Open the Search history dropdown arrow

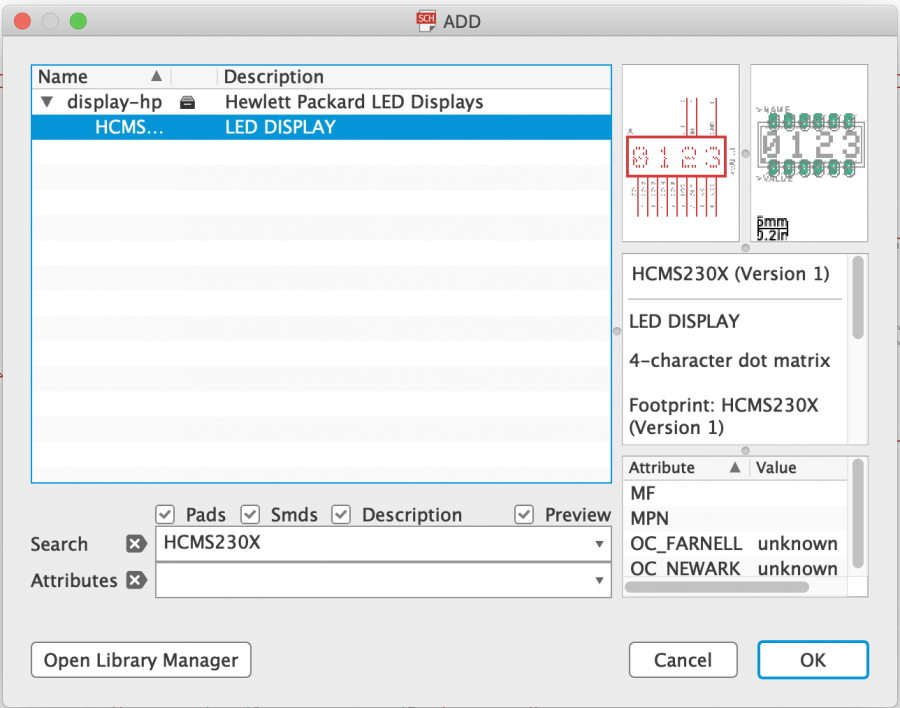(x=598, y=544)
